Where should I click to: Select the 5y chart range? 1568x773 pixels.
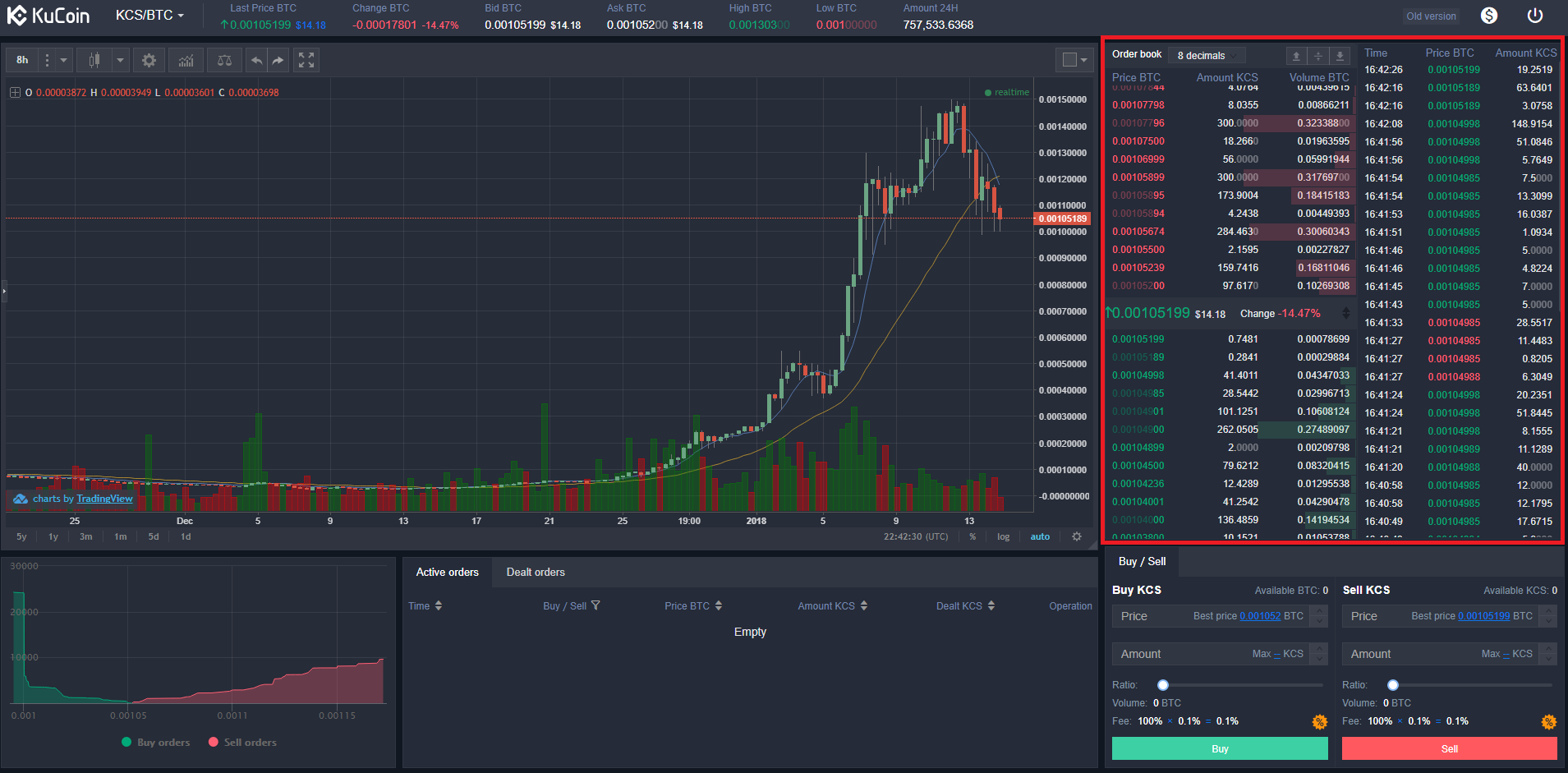pyautogui.click(x=21, y=536)
